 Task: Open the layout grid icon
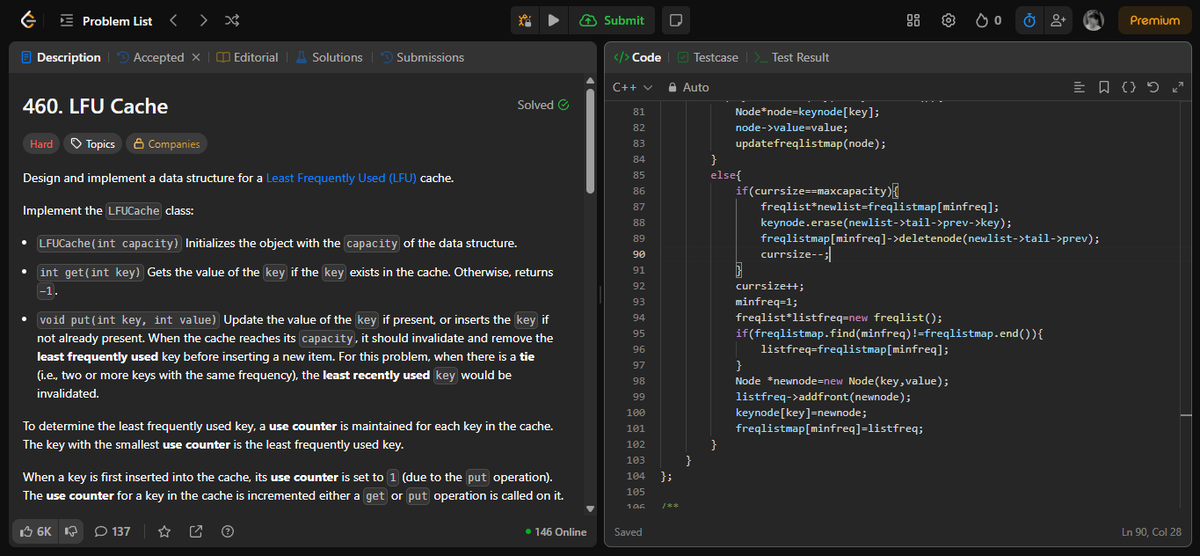[x=913, y=20]
